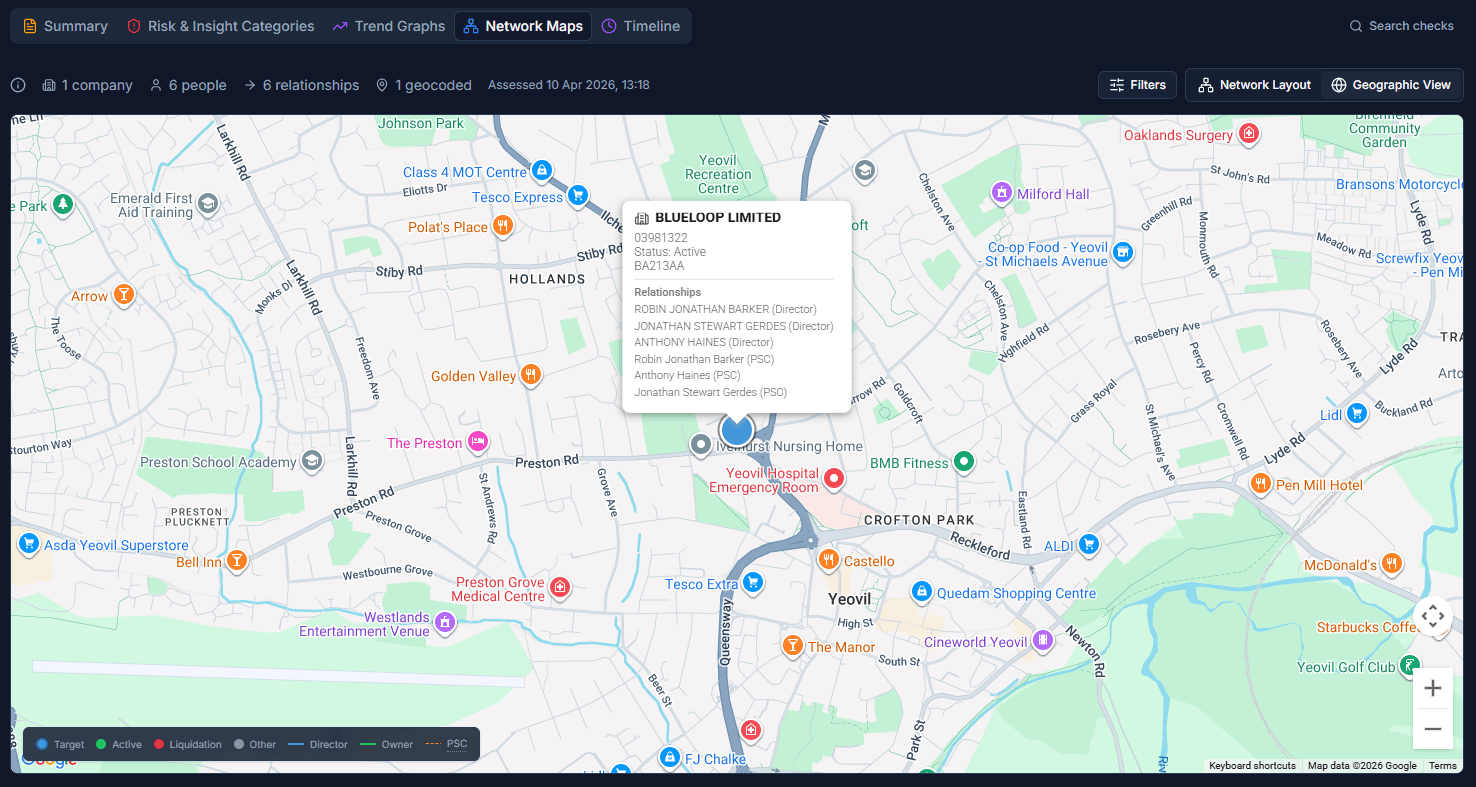
Task: Go to the Timeline tab
Action: tap(641, 26)
